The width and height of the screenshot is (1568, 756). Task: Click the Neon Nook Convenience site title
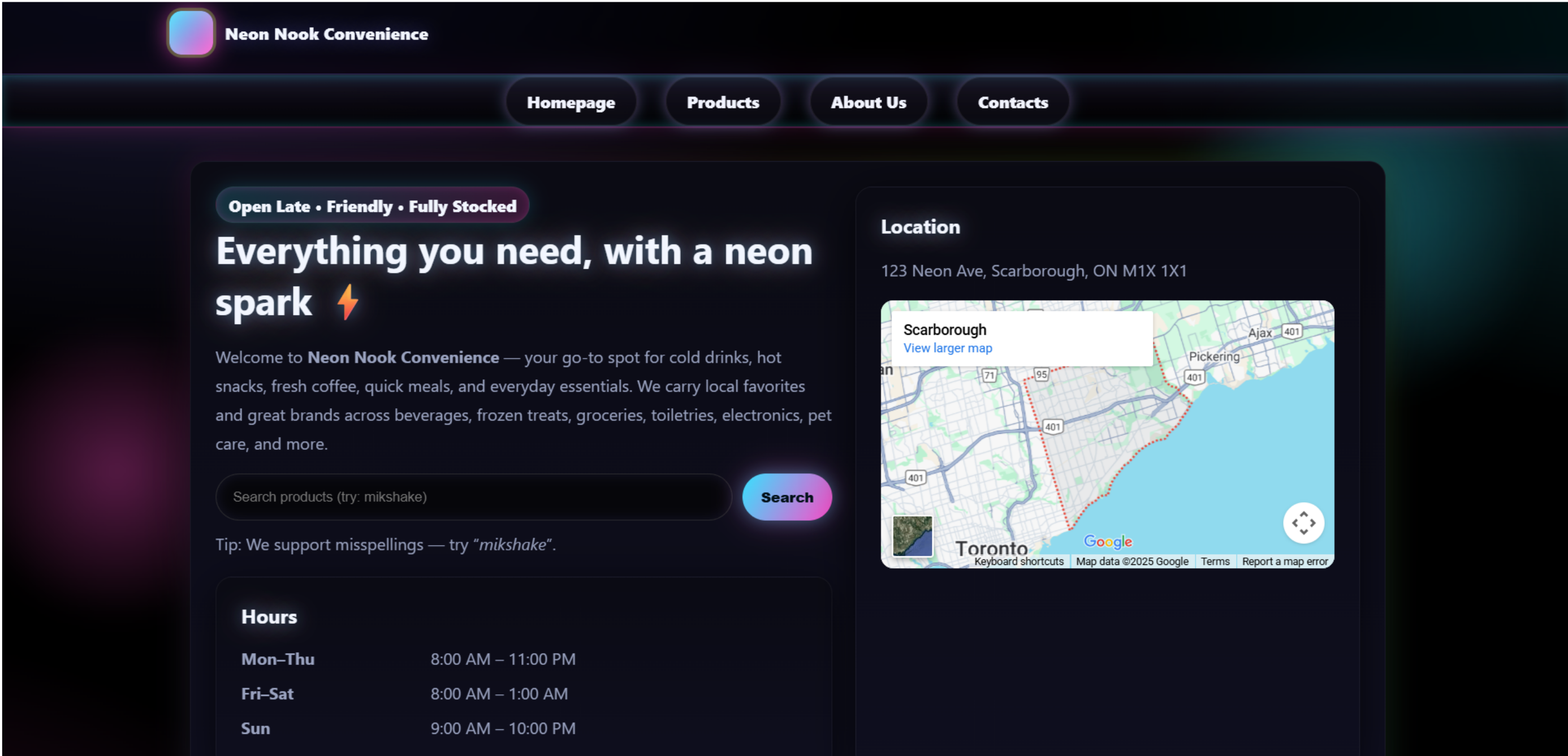coord(326,34)
